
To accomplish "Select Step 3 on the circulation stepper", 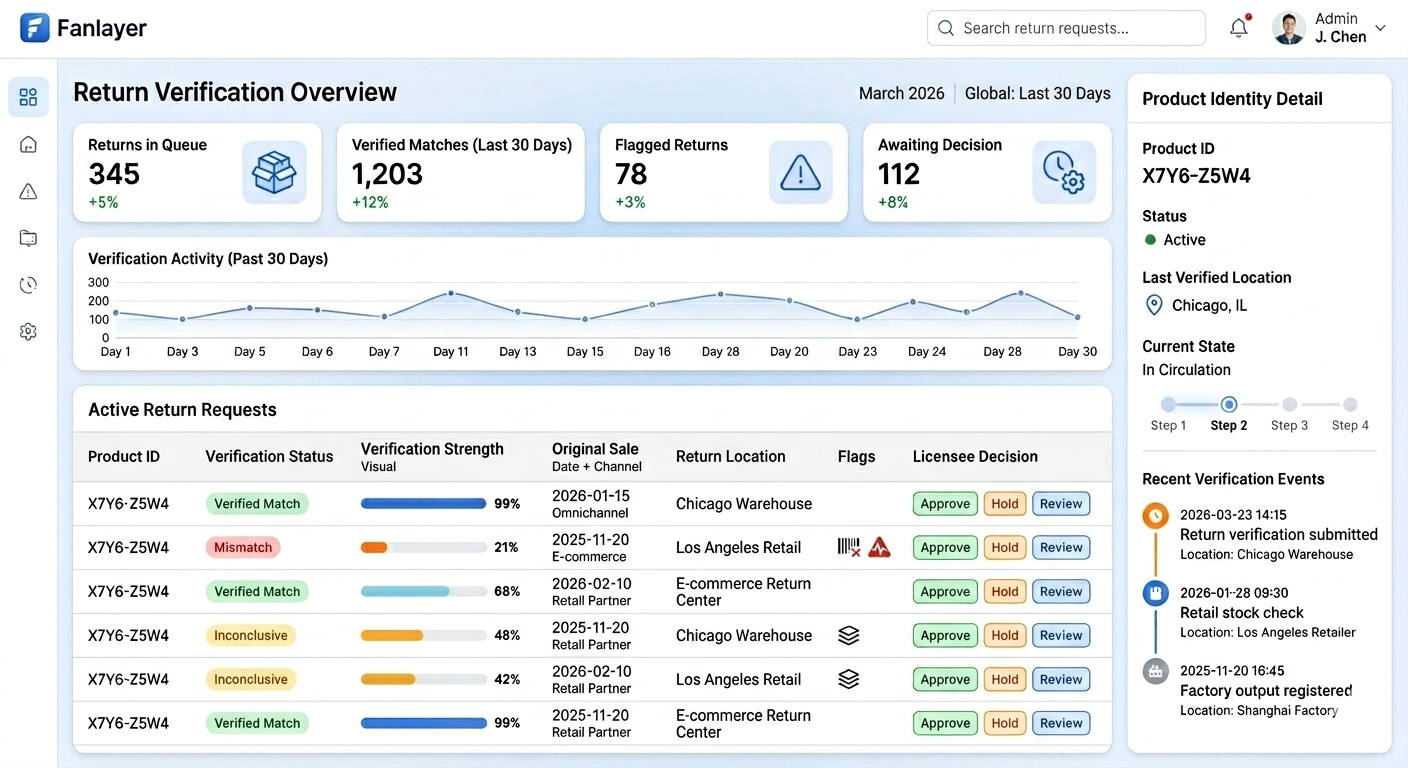I will pyautogui.click(x=1289, y=404).
